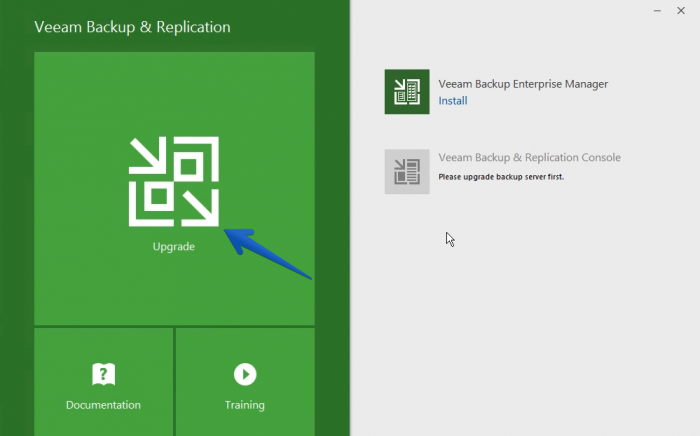
Task: Minimize the installer window
Action: click(657, 11)
